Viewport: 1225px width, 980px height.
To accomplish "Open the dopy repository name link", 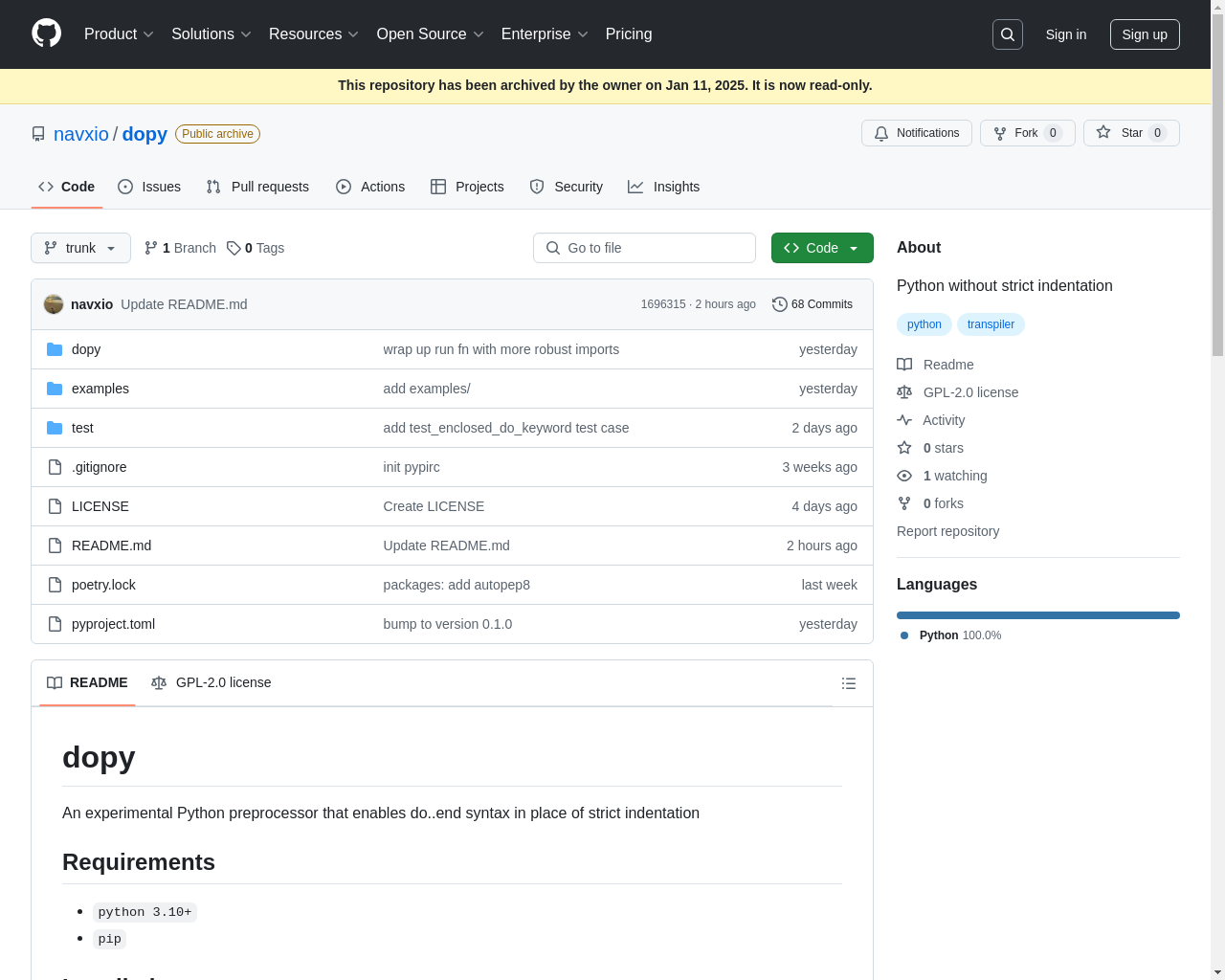I will coord(145,134).
